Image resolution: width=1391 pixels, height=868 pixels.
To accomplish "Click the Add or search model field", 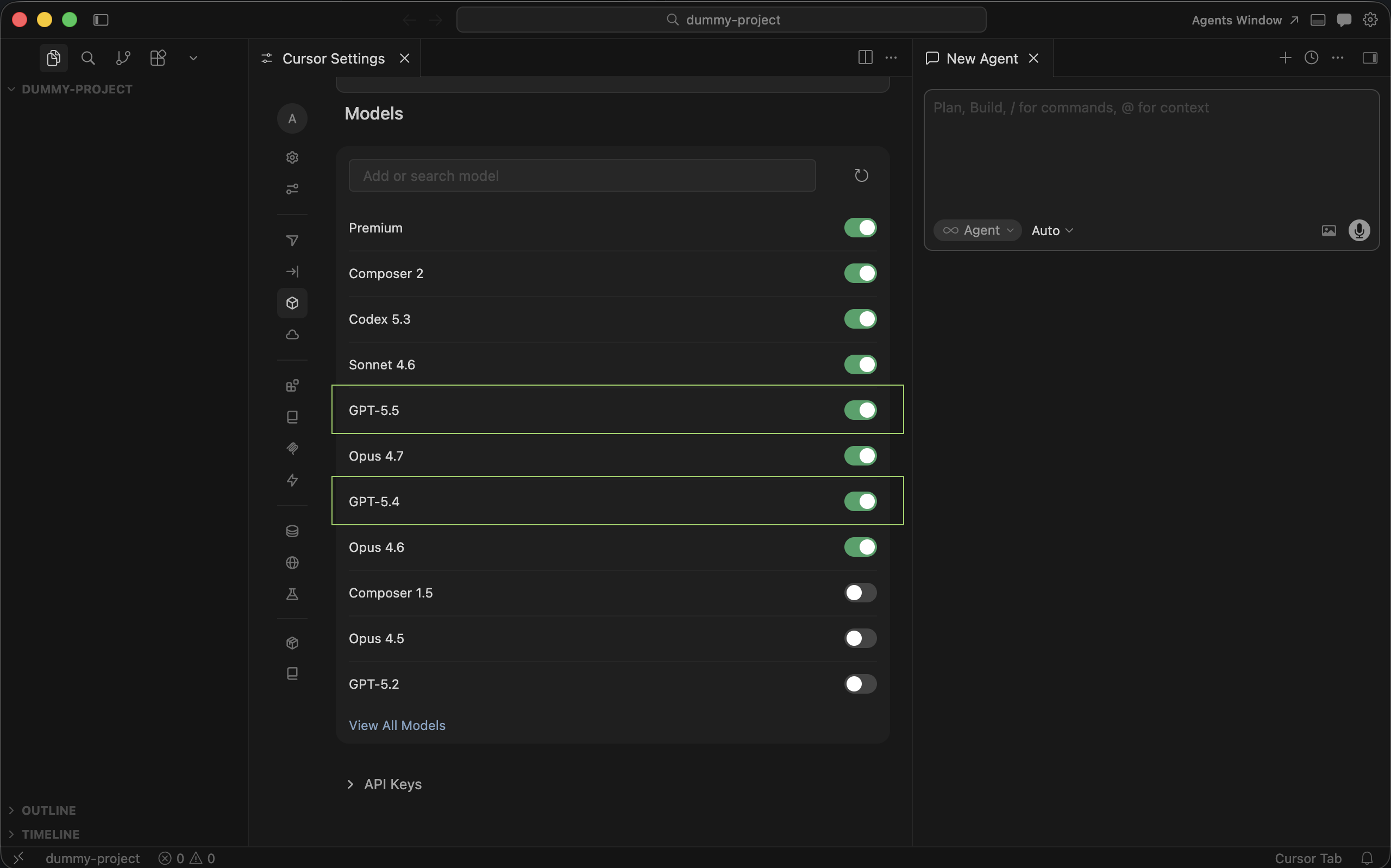I will point(582,175).
